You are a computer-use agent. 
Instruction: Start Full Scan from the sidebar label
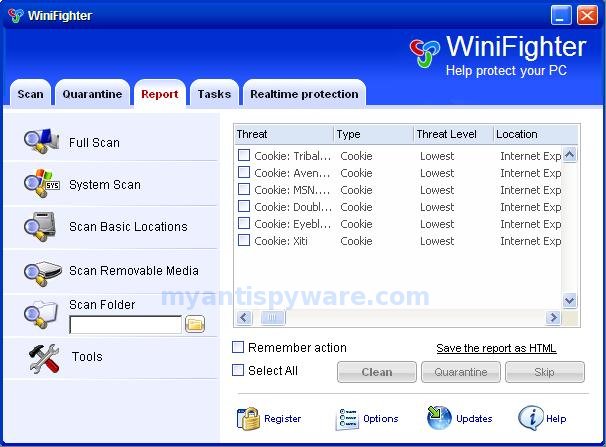pyautogui.click(x=94, y=143)
